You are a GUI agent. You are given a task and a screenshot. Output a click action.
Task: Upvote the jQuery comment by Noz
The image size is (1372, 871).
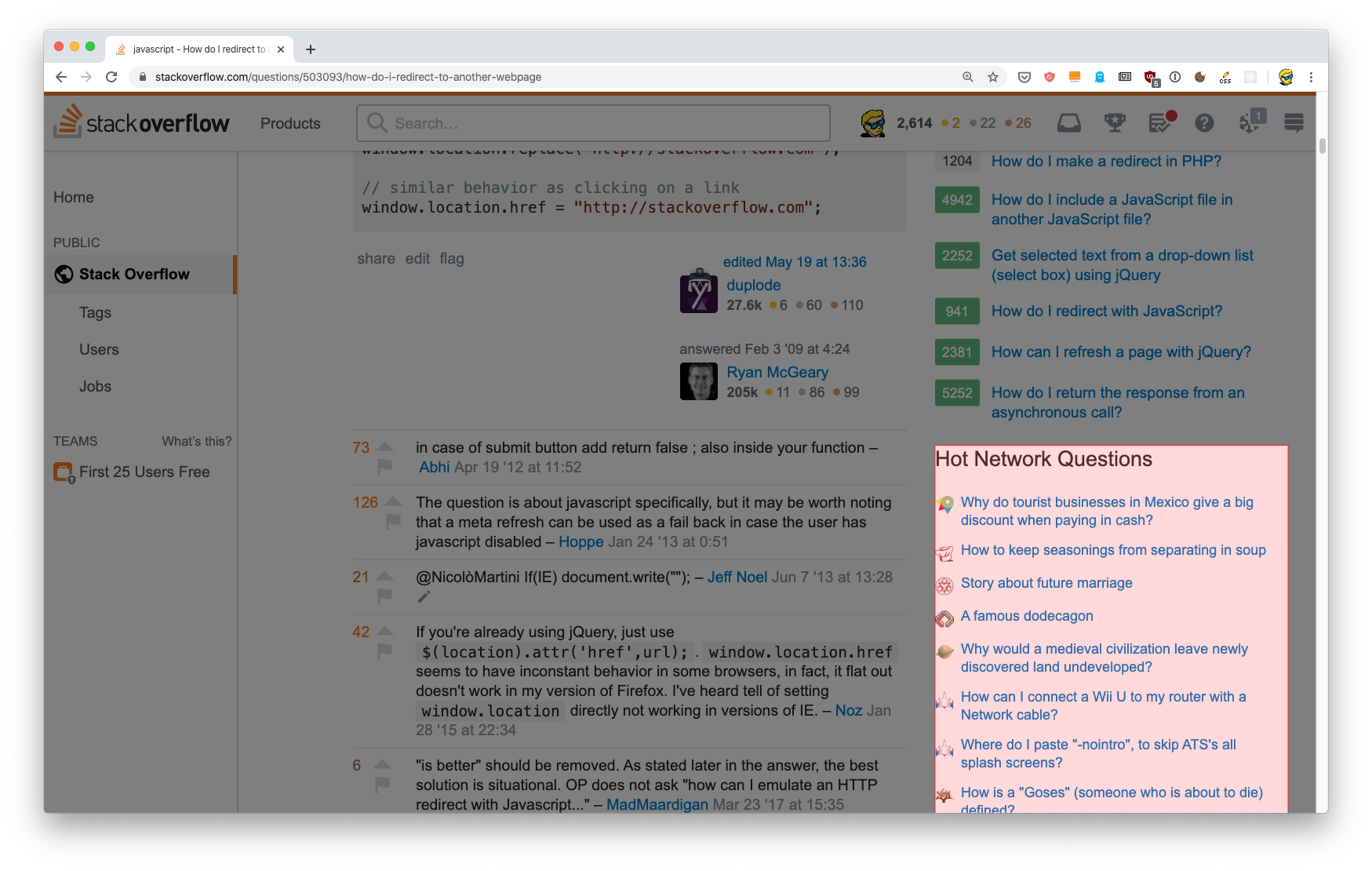point(384,632)
